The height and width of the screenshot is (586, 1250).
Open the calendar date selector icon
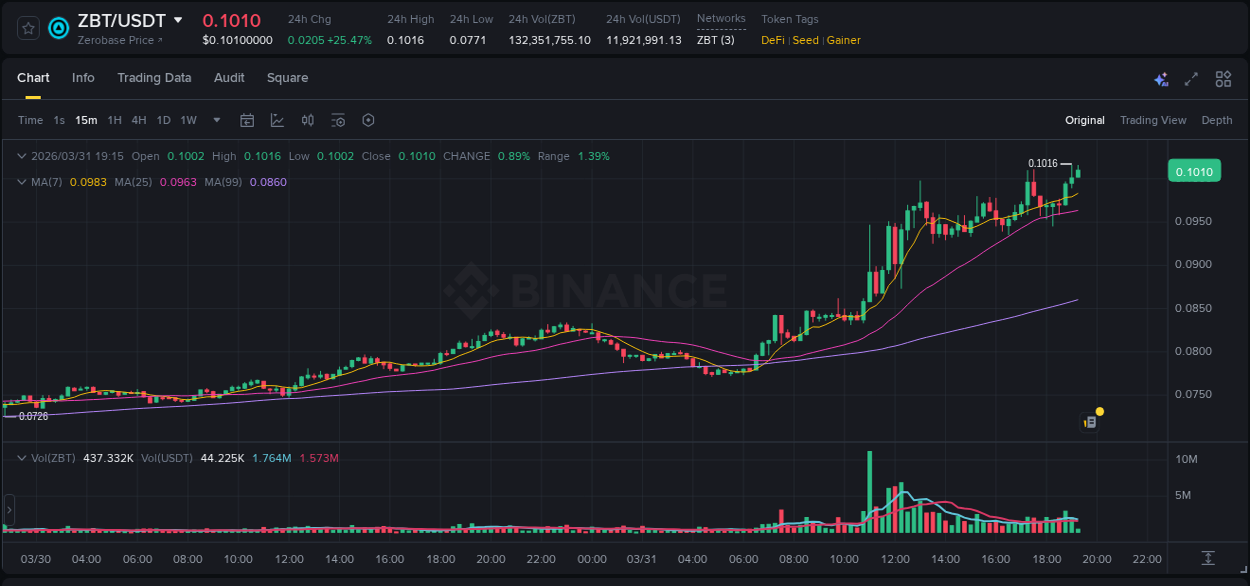(x=247, y=120)
